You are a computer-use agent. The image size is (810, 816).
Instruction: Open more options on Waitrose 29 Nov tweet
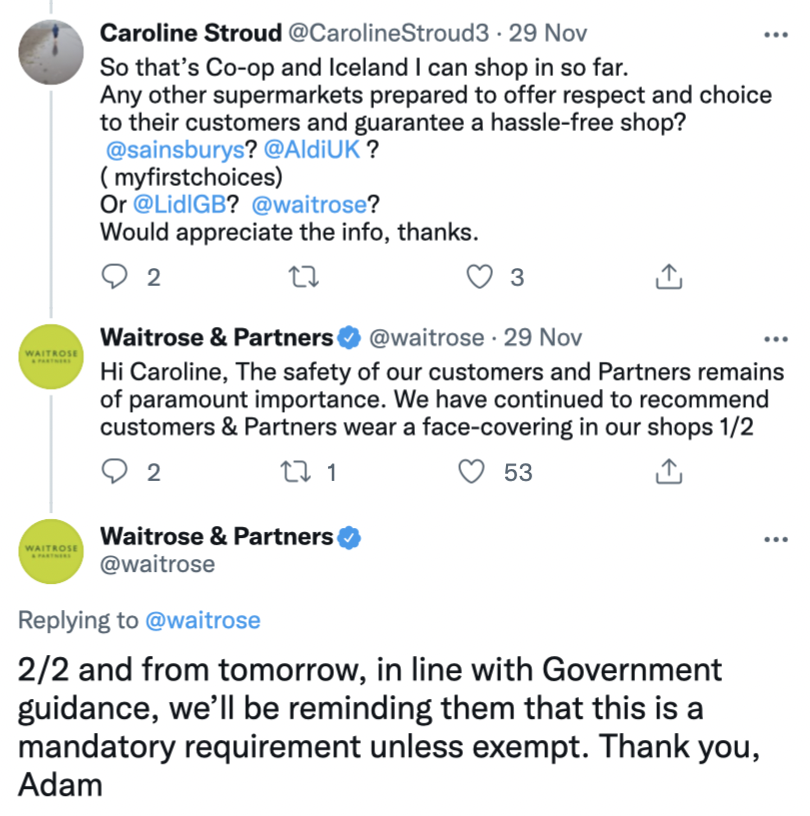(x=776, y=339)
